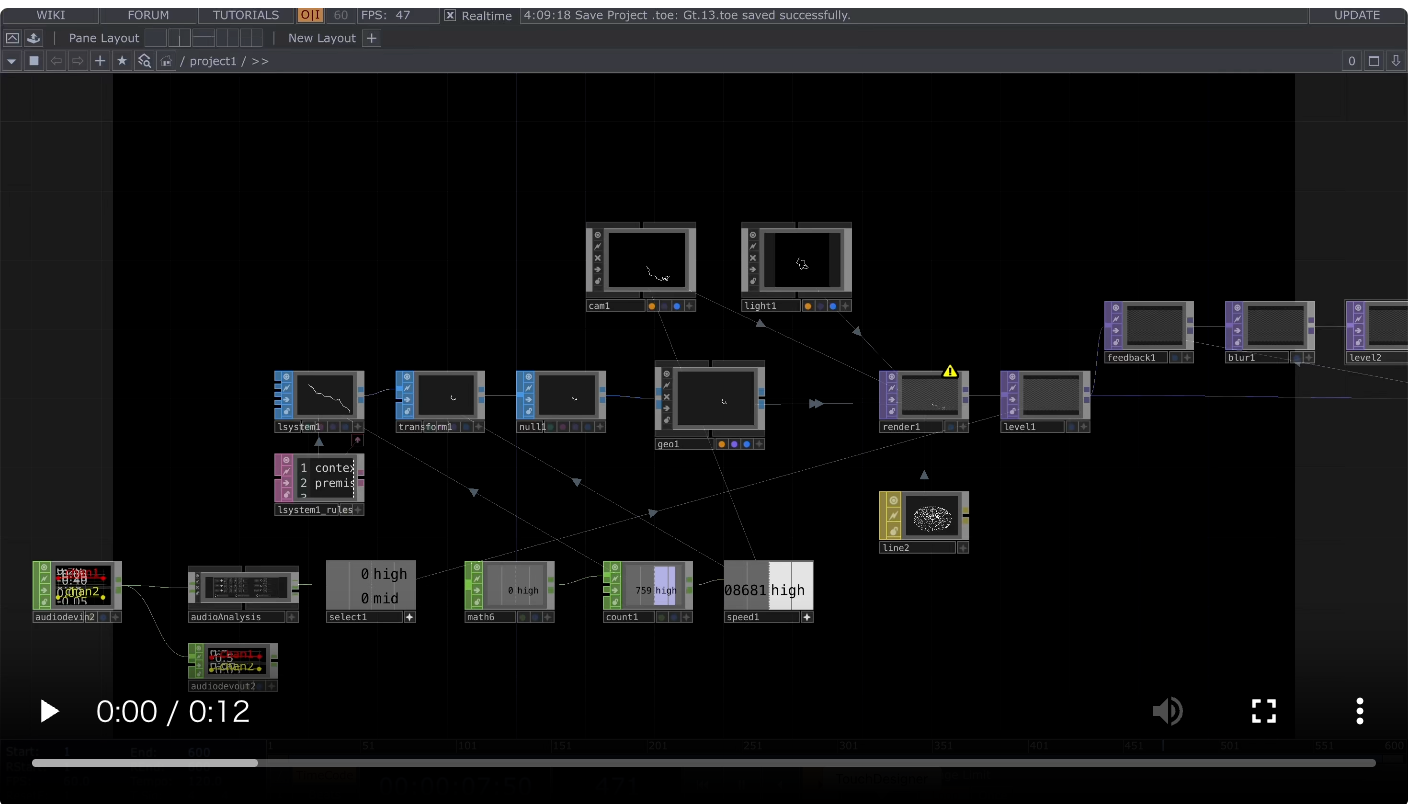This screenshot has width=1410, height=804.
Task: Select the level1 node
Action: (x=1045, y=401)
